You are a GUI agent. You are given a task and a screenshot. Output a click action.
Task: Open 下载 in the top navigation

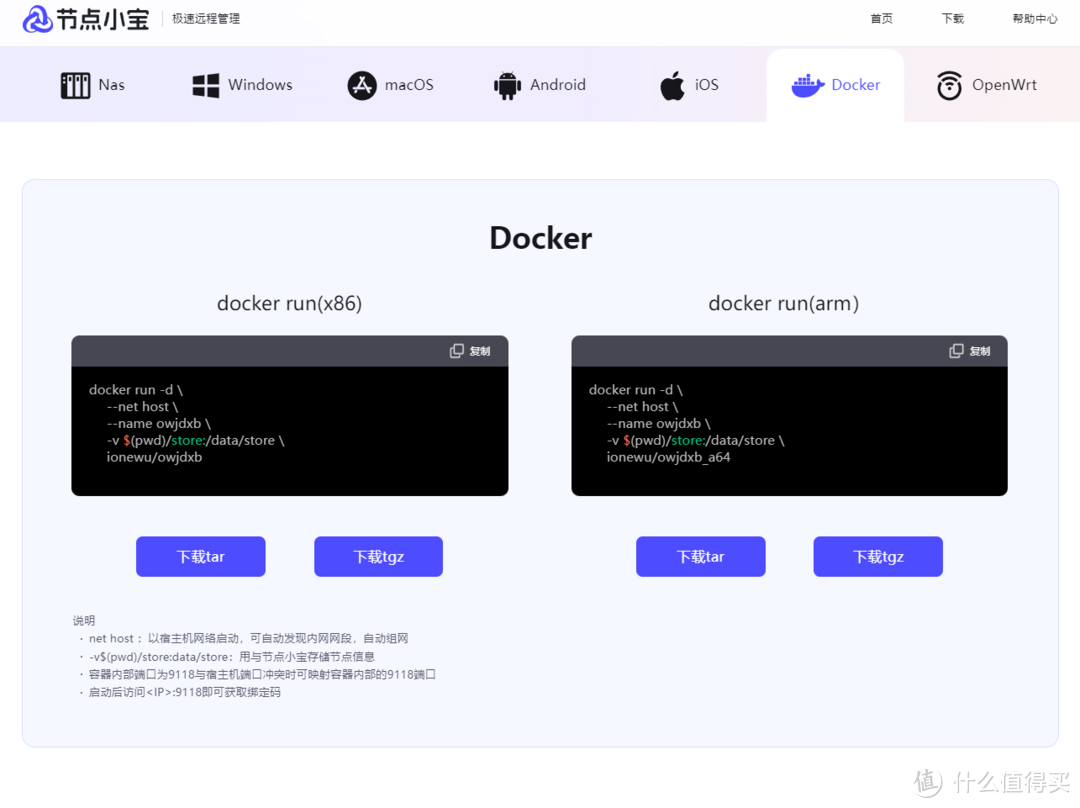(953, 19)
